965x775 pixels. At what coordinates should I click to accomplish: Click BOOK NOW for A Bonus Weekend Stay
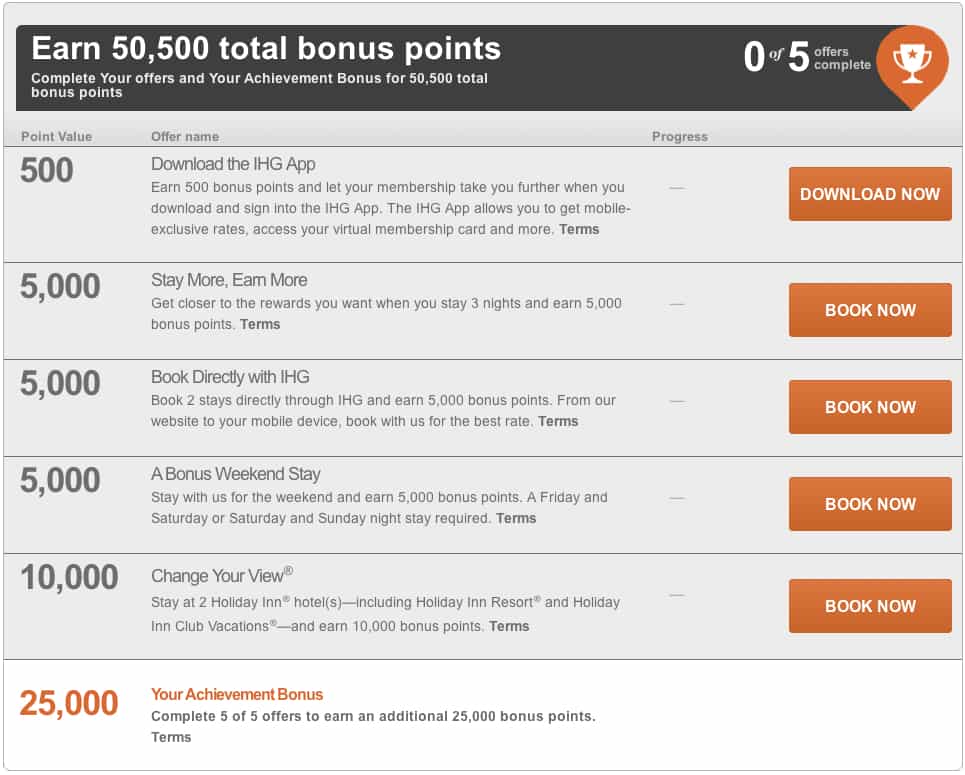869,503
